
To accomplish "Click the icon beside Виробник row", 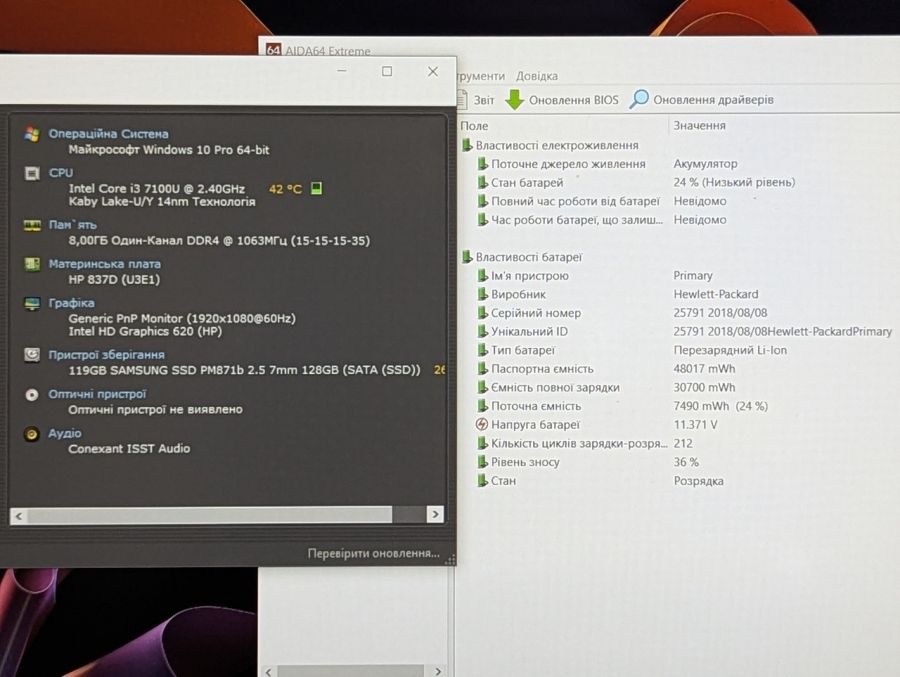I will coord(483,294).
